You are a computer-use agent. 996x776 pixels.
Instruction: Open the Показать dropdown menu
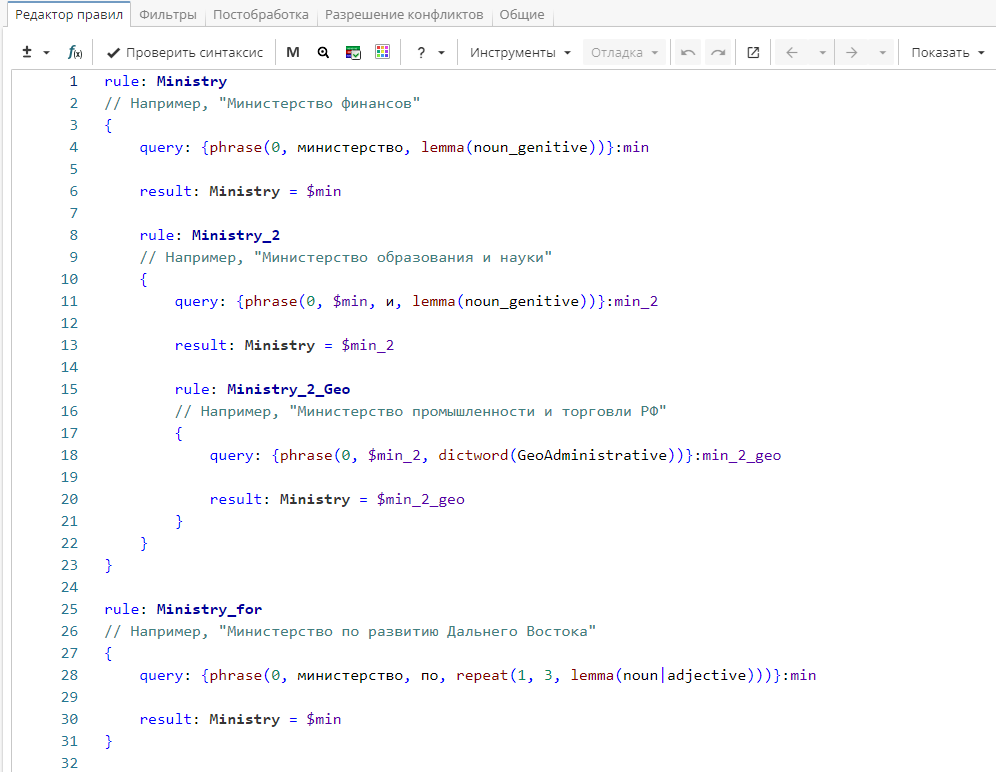coord(947,53)
